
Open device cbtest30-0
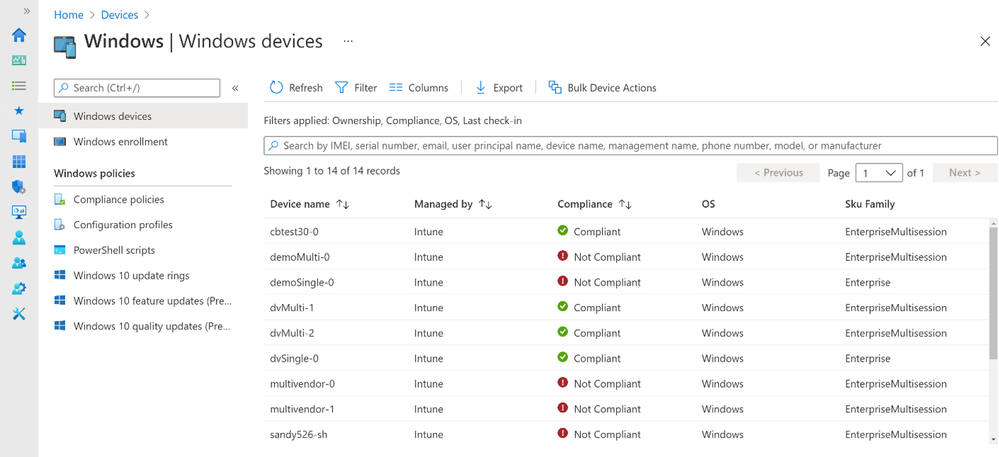coord(292,232)
